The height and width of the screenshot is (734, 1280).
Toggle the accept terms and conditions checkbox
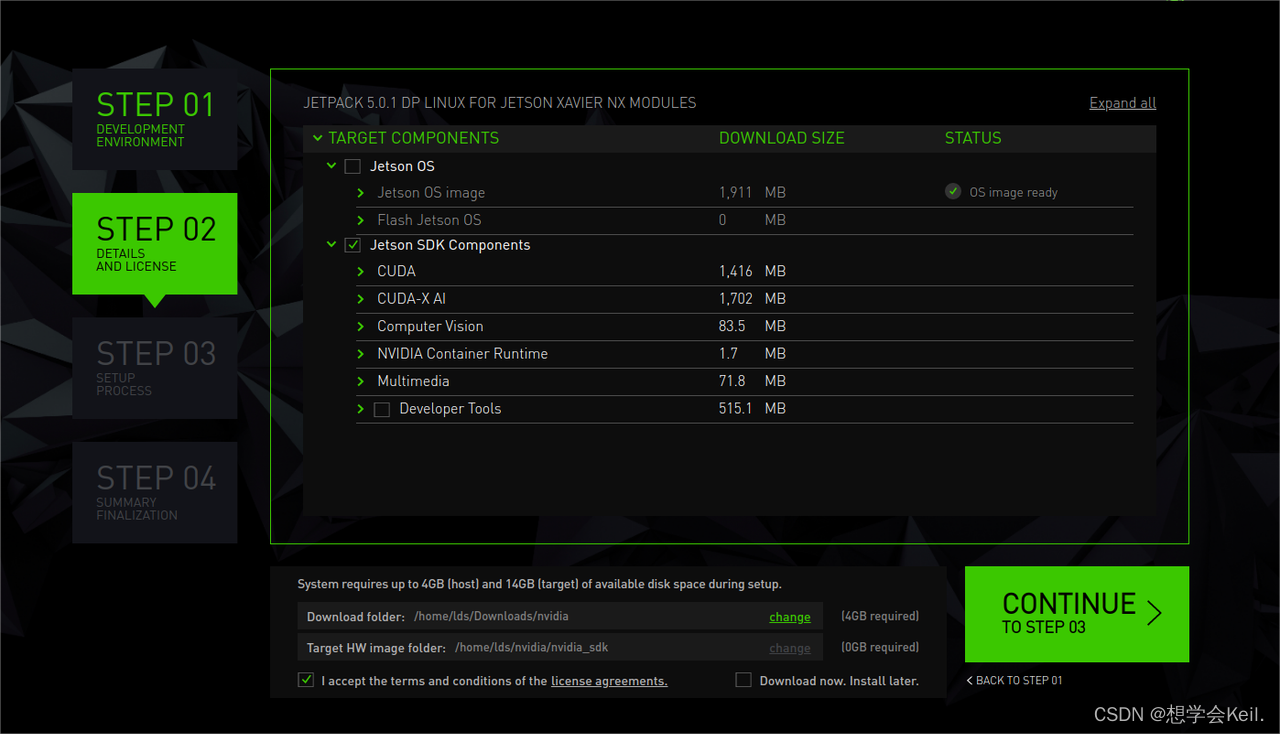coord(306,680)
